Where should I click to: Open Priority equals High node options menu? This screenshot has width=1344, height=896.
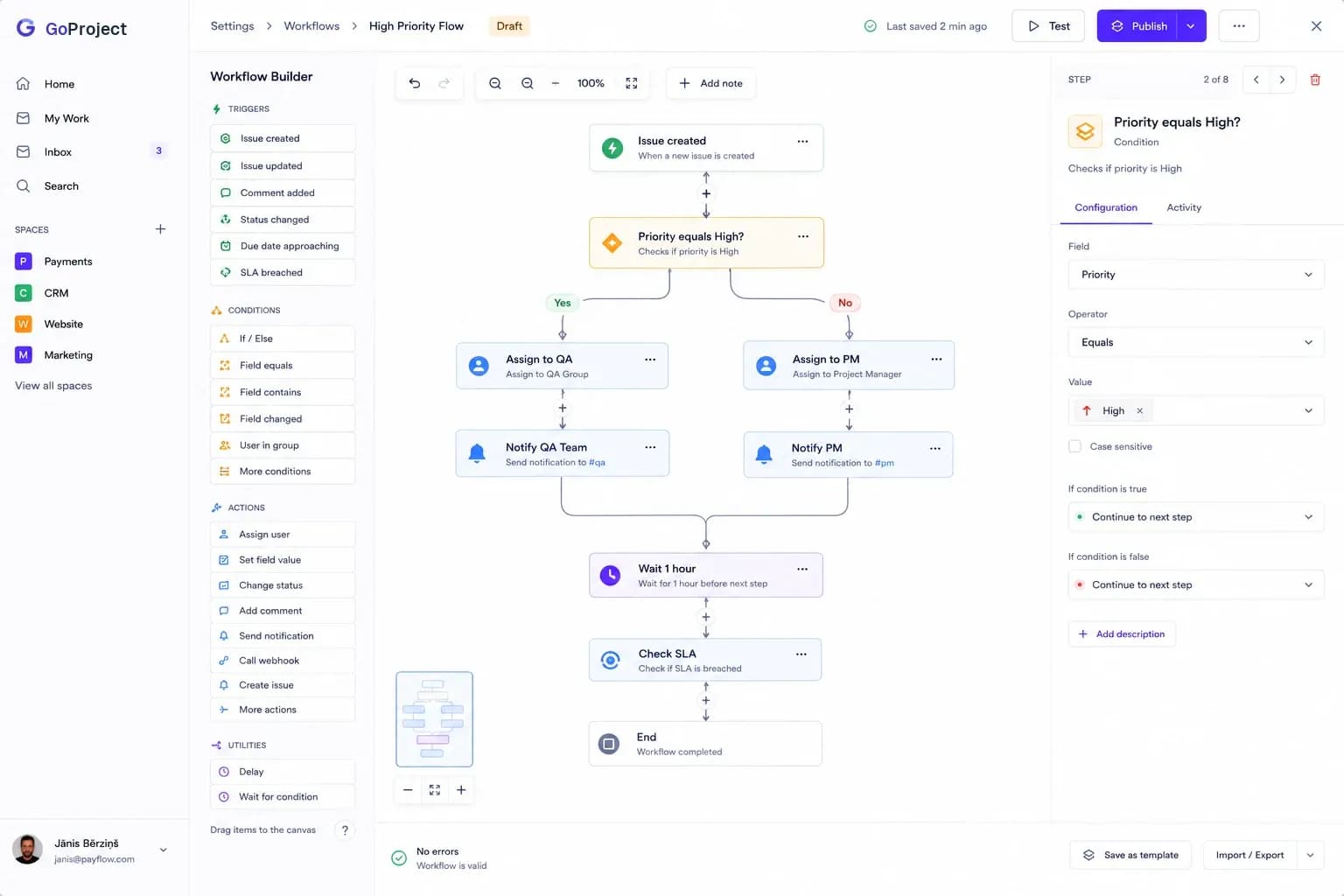[x=803, y=236]
